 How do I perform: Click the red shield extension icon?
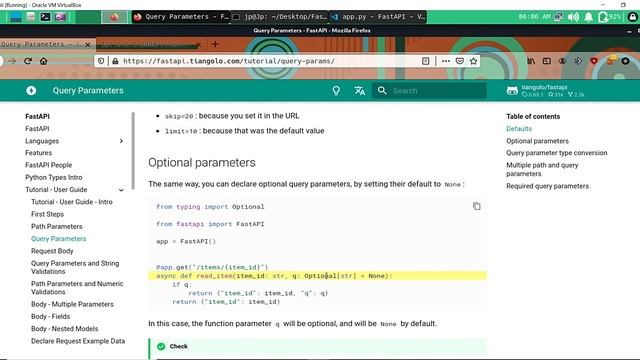594,61
